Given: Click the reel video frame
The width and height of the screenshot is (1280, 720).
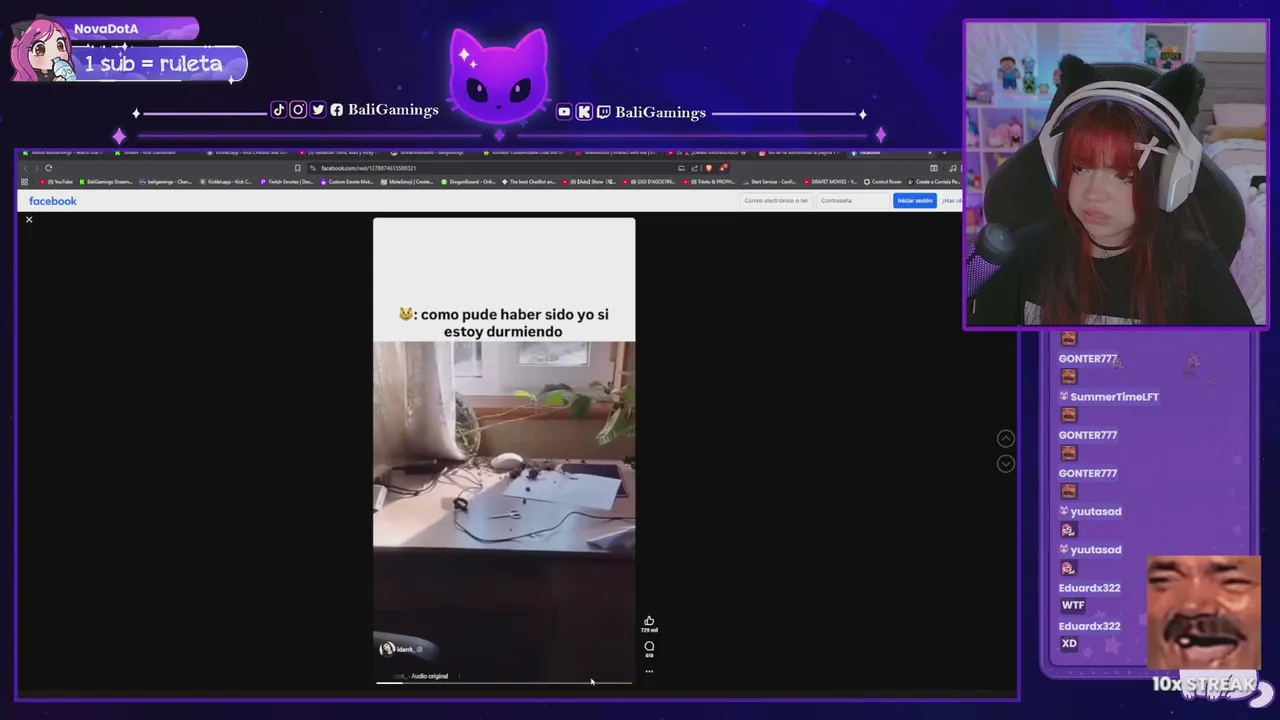Looking at the screenshot, I should (x=504, y=451).
